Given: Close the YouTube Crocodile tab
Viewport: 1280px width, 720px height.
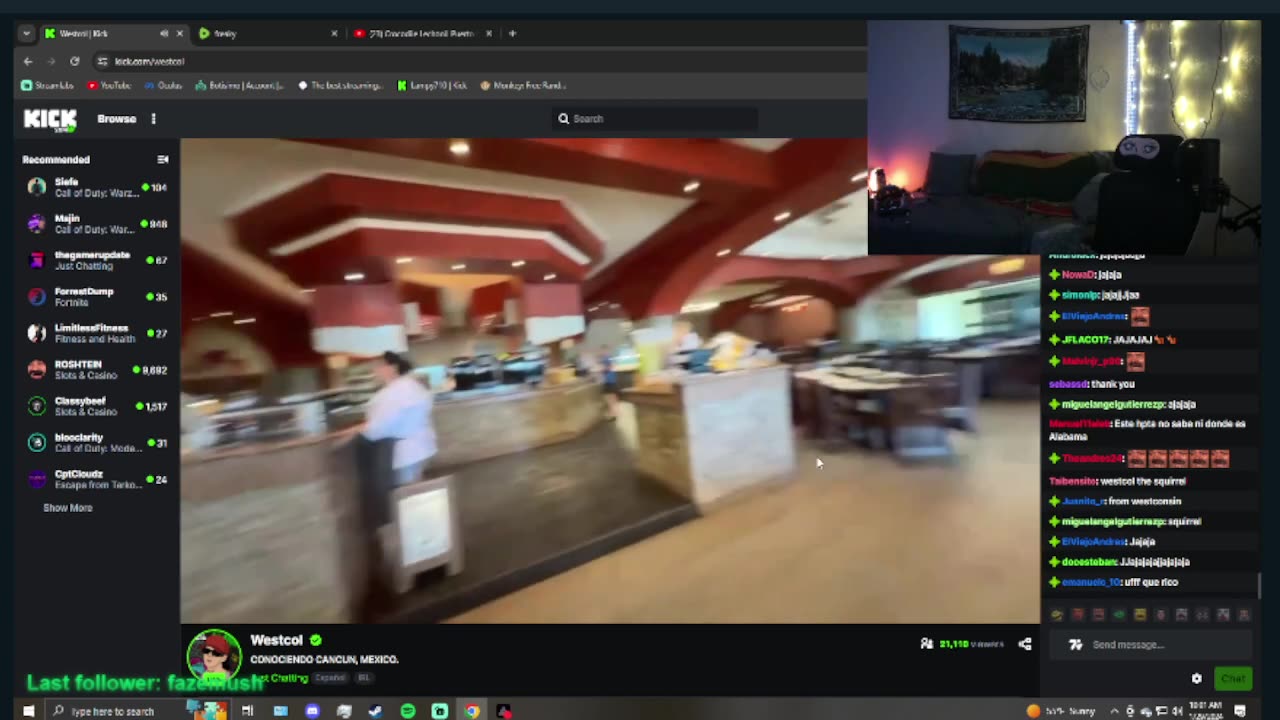Looking at the screenshot, I should [x=488, y=33].
